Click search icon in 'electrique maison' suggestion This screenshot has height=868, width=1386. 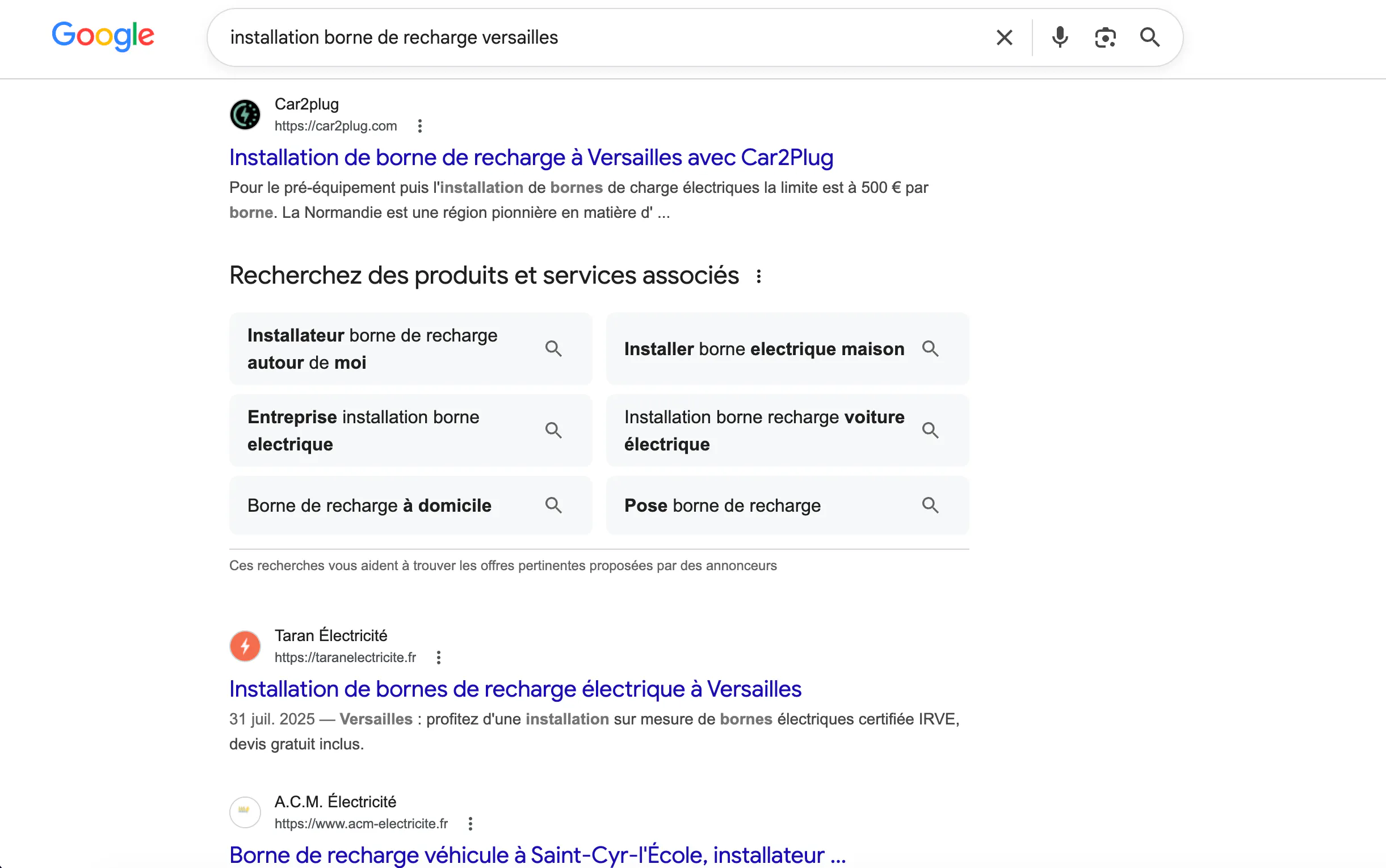pyautogui.click(x=930, y=348)
